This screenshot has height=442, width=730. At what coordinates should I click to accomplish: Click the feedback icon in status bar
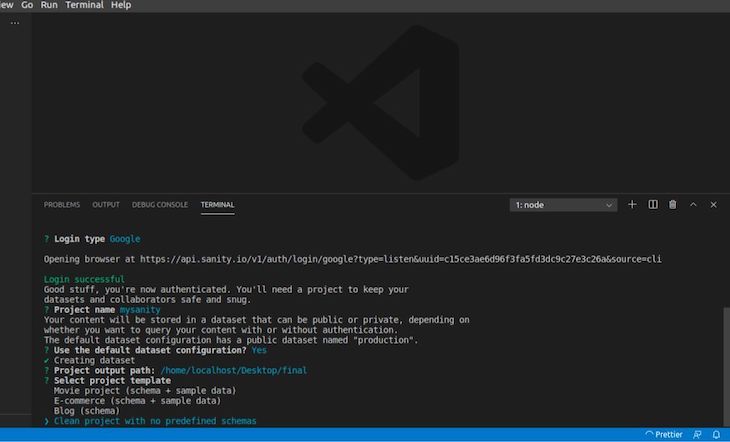(x=698, y=435)
